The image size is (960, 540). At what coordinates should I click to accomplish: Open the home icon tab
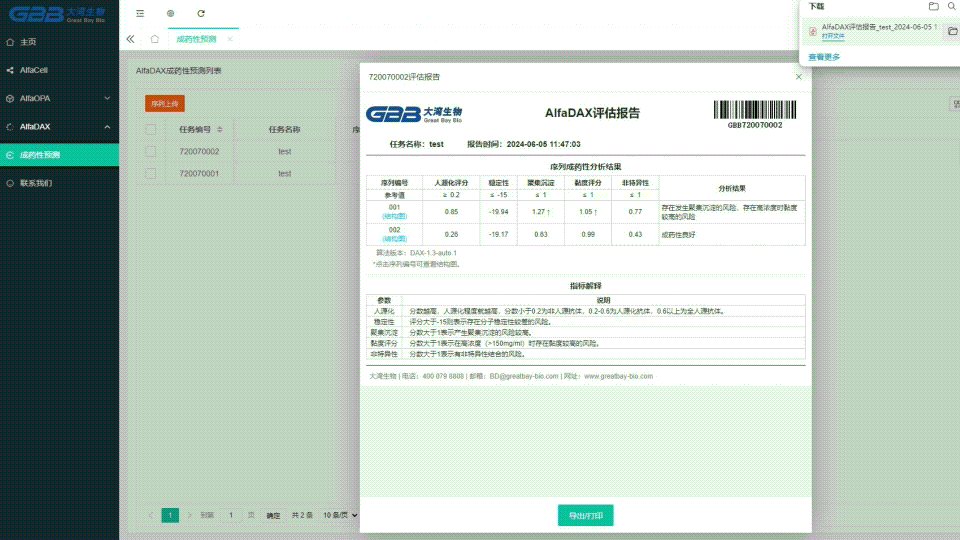155,39
